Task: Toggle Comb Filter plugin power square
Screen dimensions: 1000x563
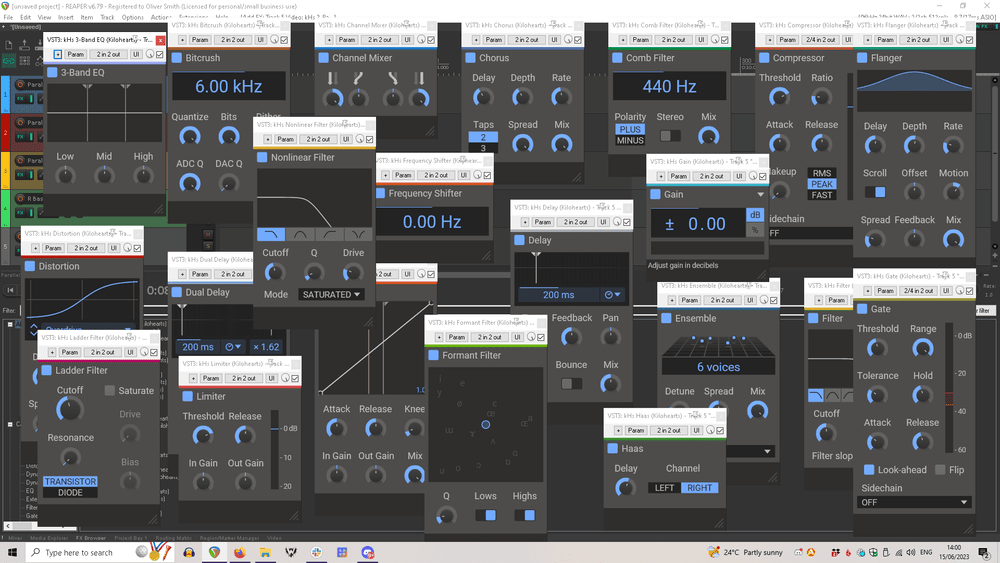Action: click(617, 57)
